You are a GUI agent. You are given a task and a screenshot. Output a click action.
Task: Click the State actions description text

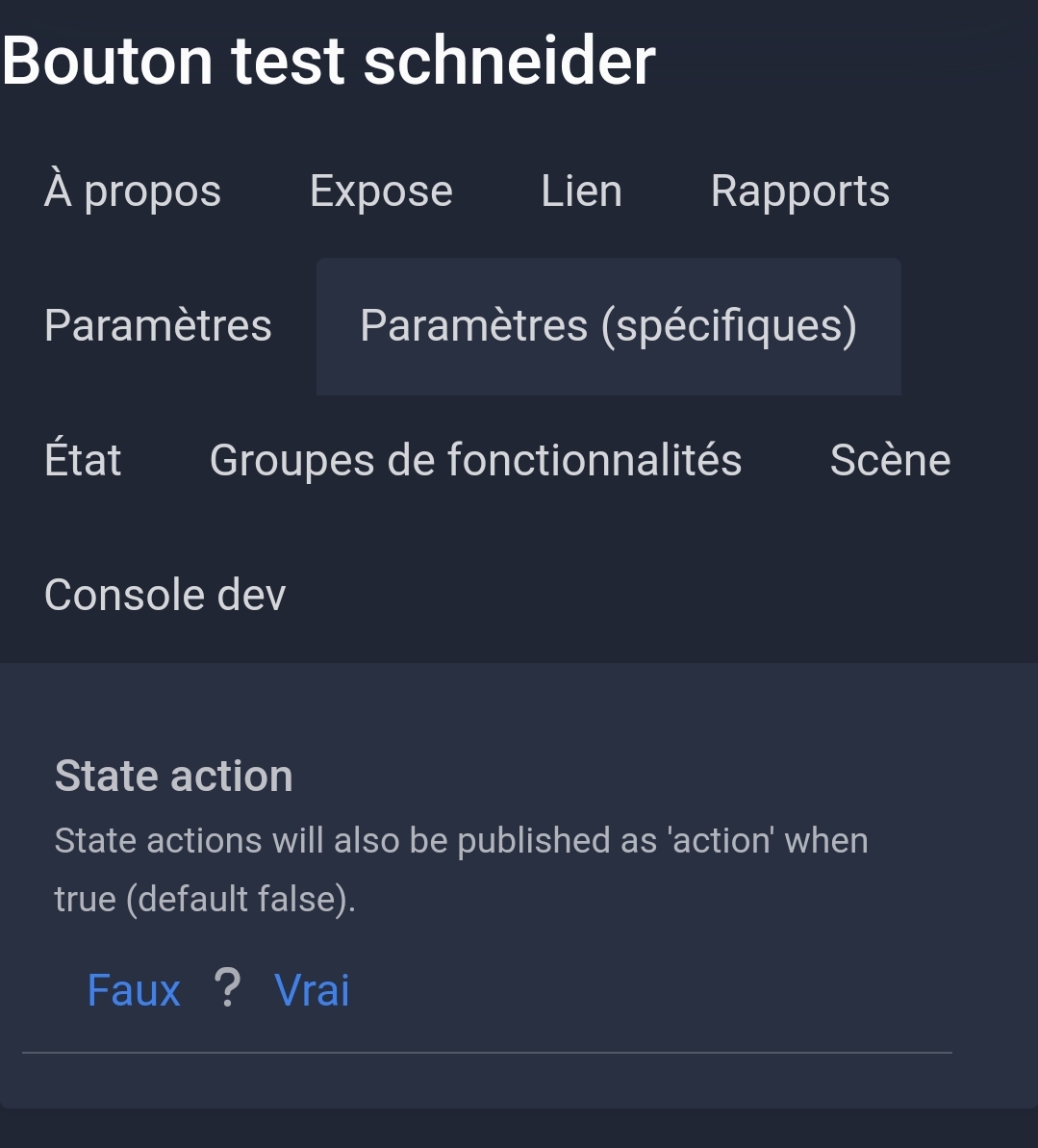click(x=461, y=869)
